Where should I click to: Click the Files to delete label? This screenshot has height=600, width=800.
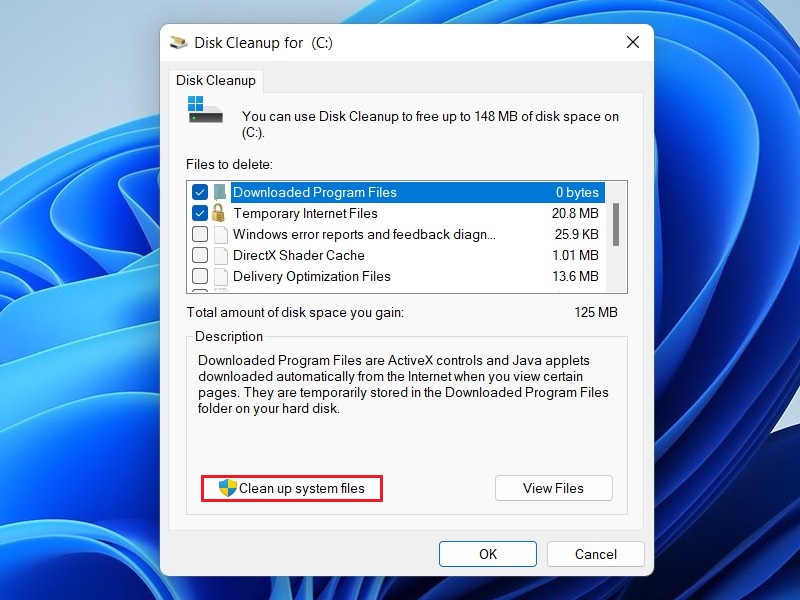click(x=230, y=164)
